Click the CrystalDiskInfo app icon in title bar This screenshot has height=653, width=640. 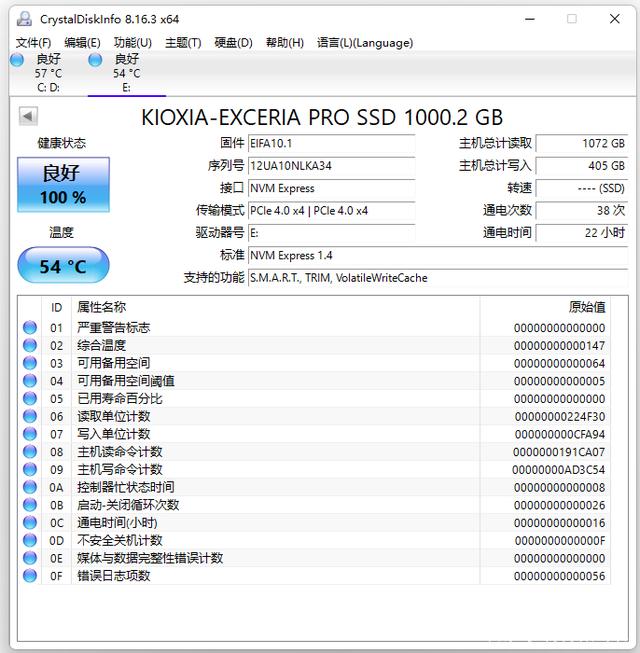[25, 19]
